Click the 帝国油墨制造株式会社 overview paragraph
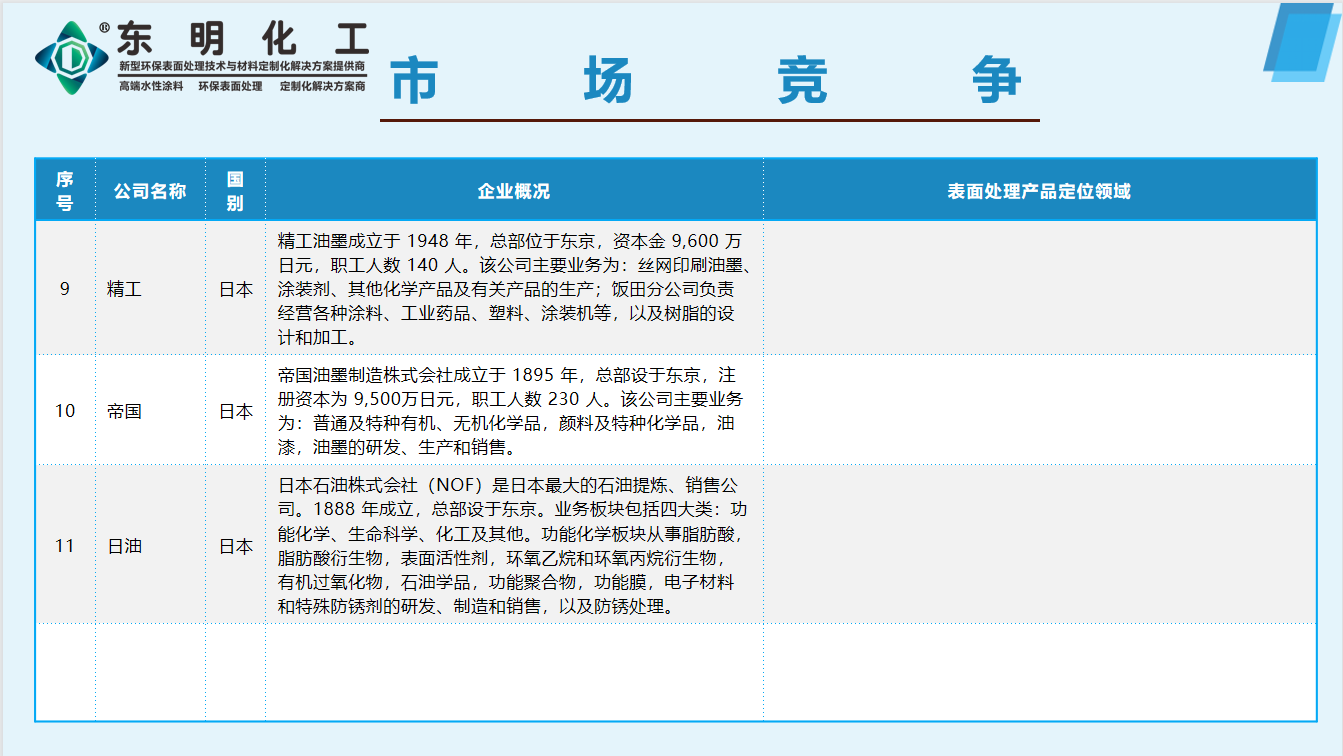1343x756 pixels. pos(510,410)
